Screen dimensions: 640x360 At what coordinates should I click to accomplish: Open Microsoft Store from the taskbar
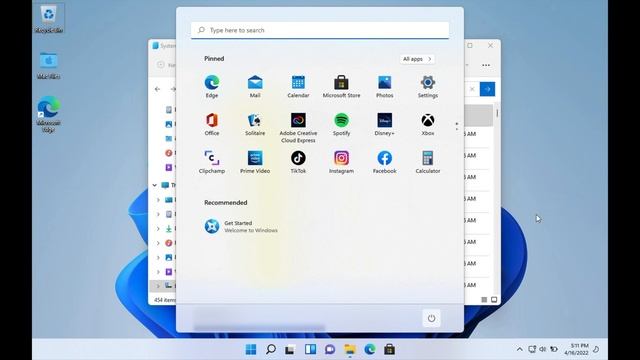(x=389, y=349)
